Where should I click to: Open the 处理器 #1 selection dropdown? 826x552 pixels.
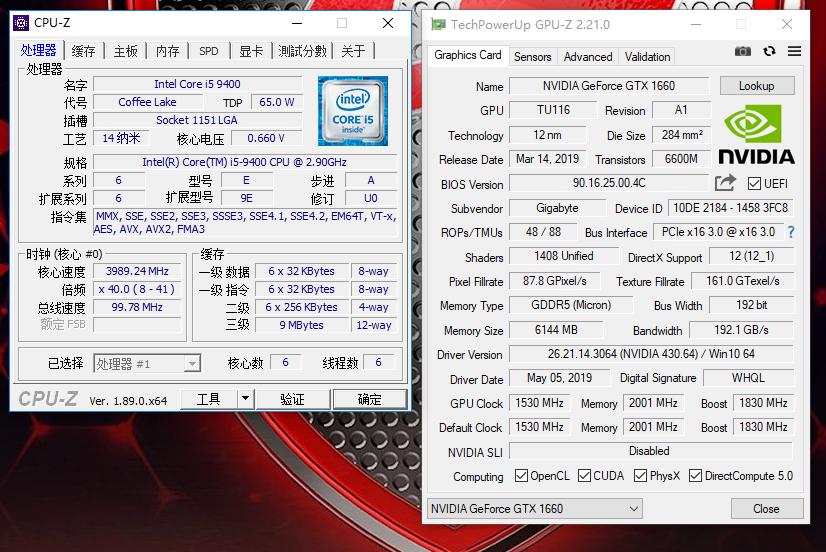(147, 363)
